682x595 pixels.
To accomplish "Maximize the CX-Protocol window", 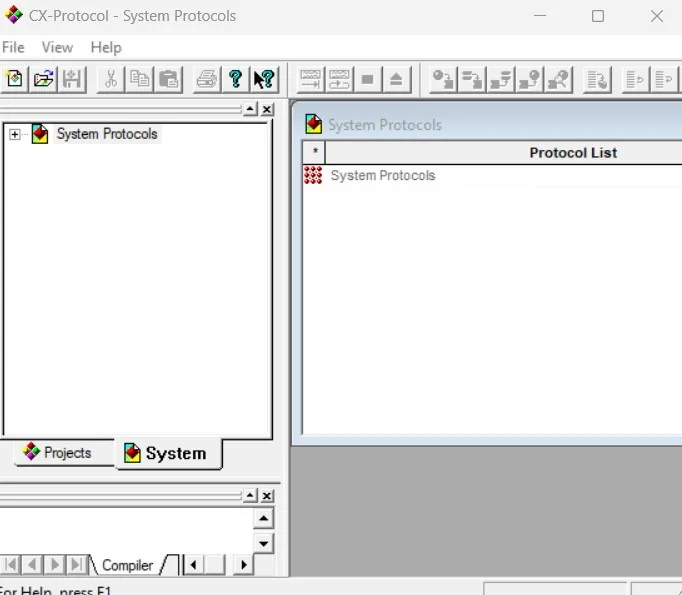I will [x=598, y=16].
